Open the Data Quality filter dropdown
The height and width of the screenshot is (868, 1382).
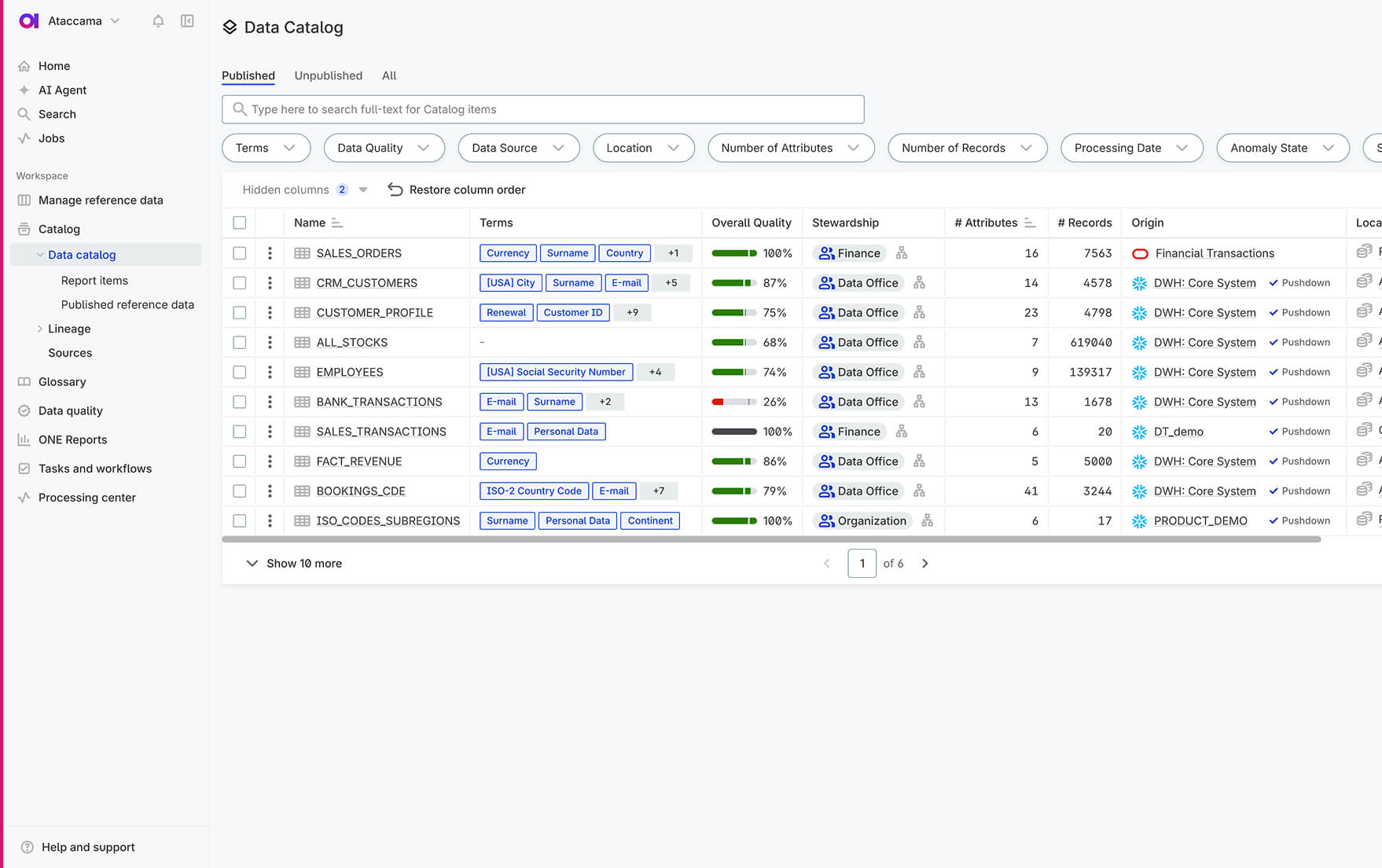[x=384, y=148]
